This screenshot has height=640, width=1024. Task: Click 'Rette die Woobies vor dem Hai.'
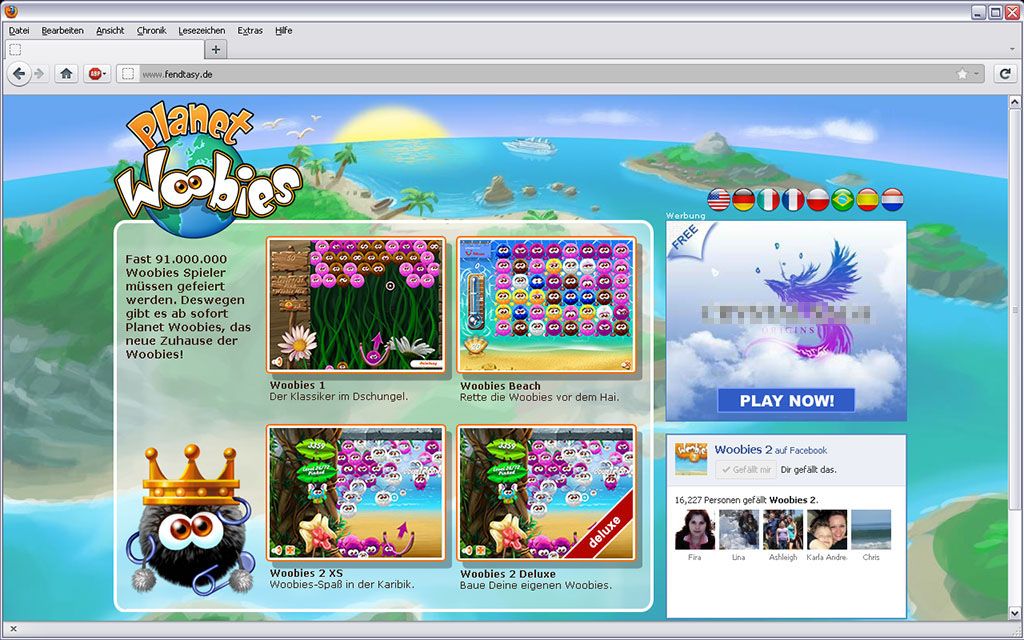[x=539, y=397]
